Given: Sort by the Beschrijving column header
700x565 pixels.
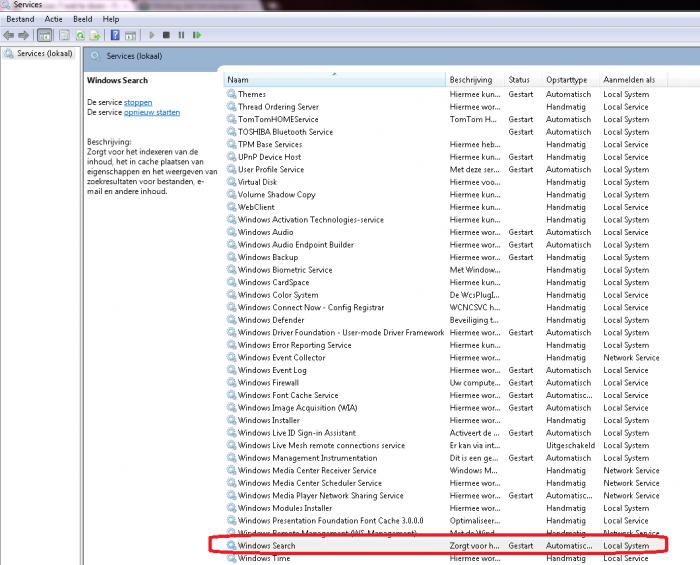Looking at the screenshot, I should pyautogui.click(x=475, y=79).
